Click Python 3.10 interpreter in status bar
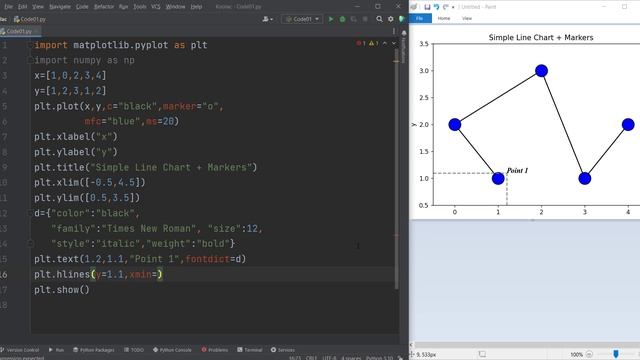The height and width of the screenshot is (360, 640). click(x=379, y=358)
